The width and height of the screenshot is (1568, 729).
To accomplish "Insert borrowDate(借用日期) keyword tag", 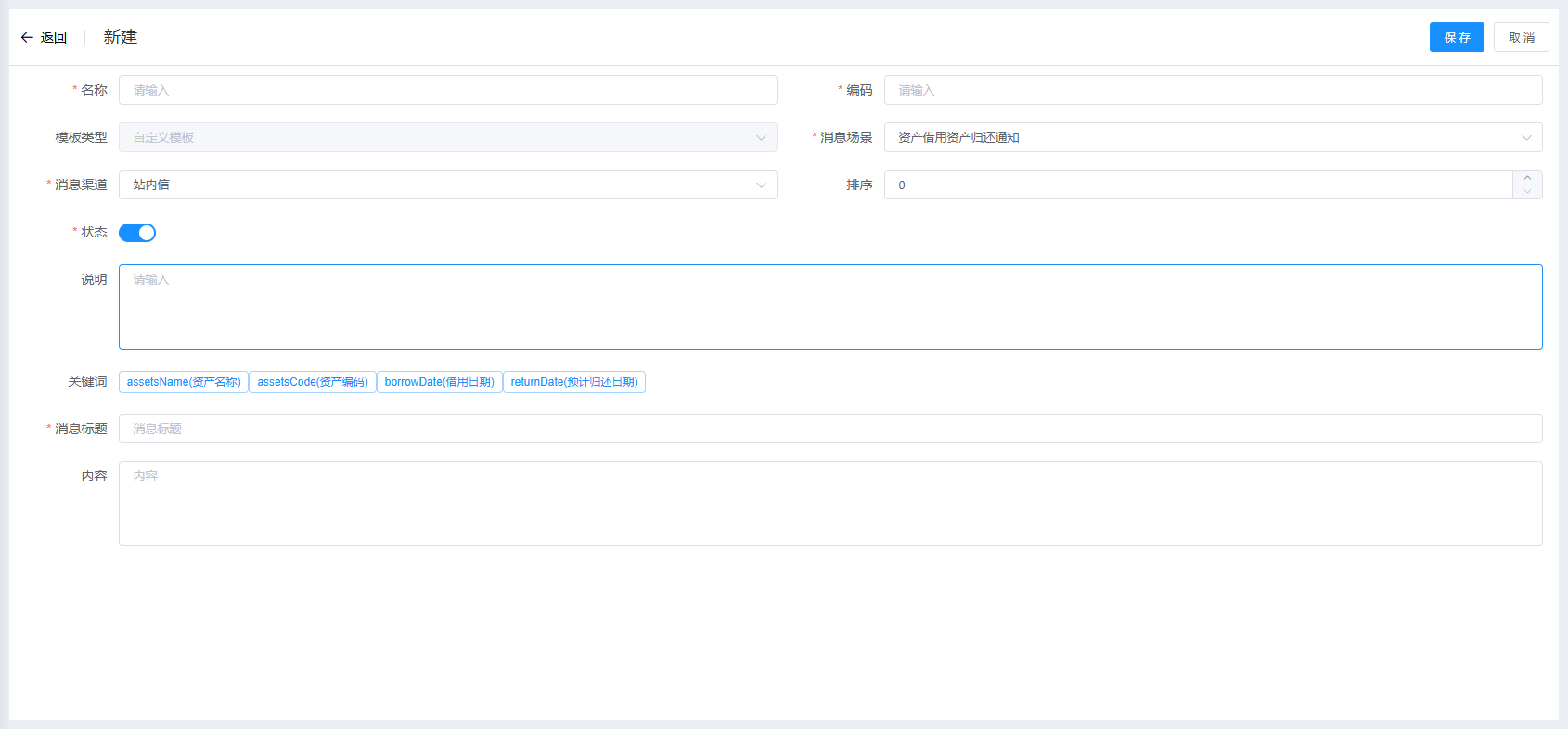I will pos(439,382).
